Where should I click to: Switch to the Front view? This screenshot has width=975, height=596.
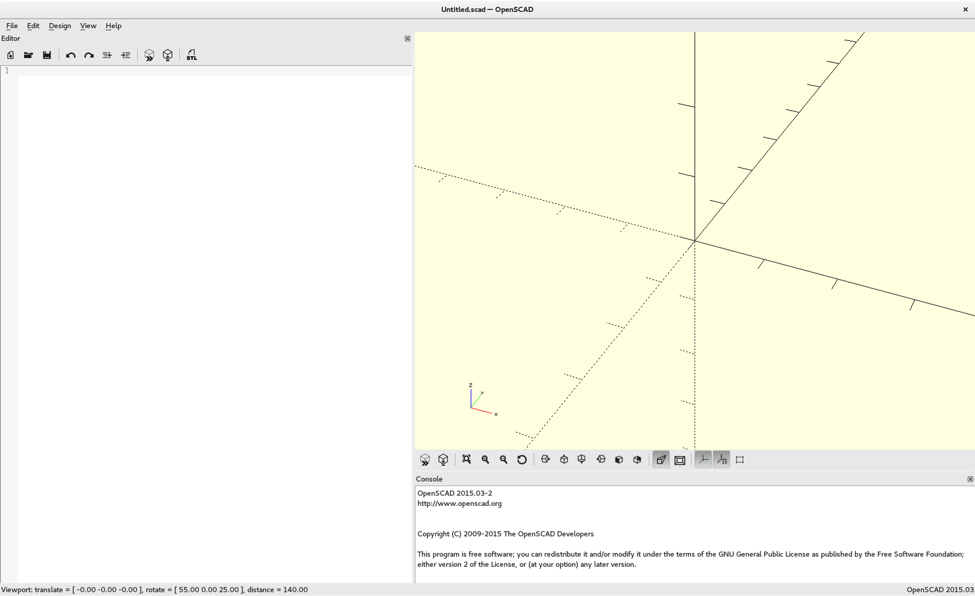pyautogui.click(x=619, y=460)
